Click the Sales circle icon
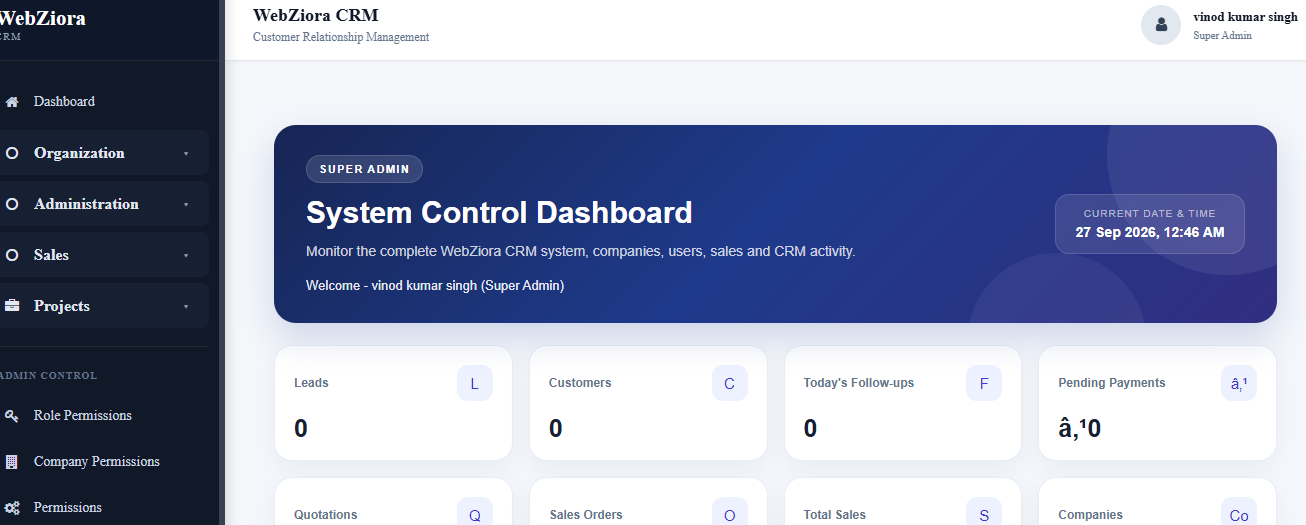Screen dimensions: 1306x525 coord(12,255)
